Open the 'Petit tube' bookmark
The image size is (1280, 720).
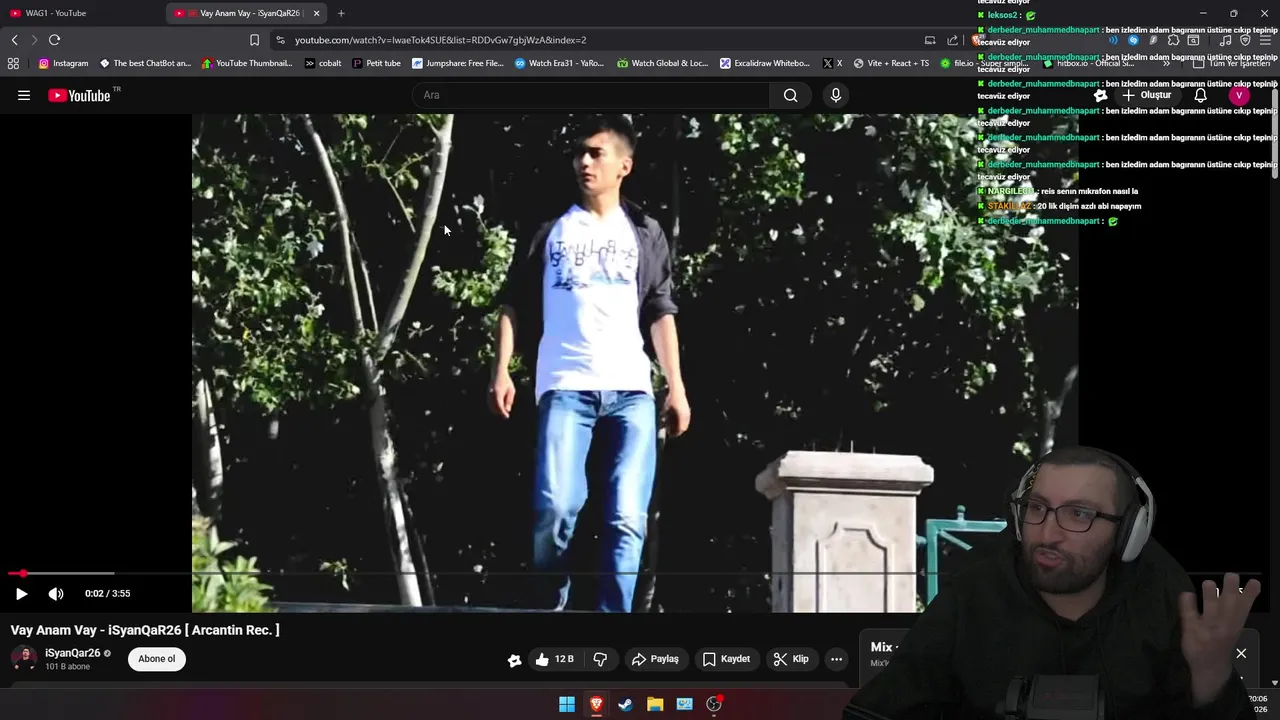376,63
